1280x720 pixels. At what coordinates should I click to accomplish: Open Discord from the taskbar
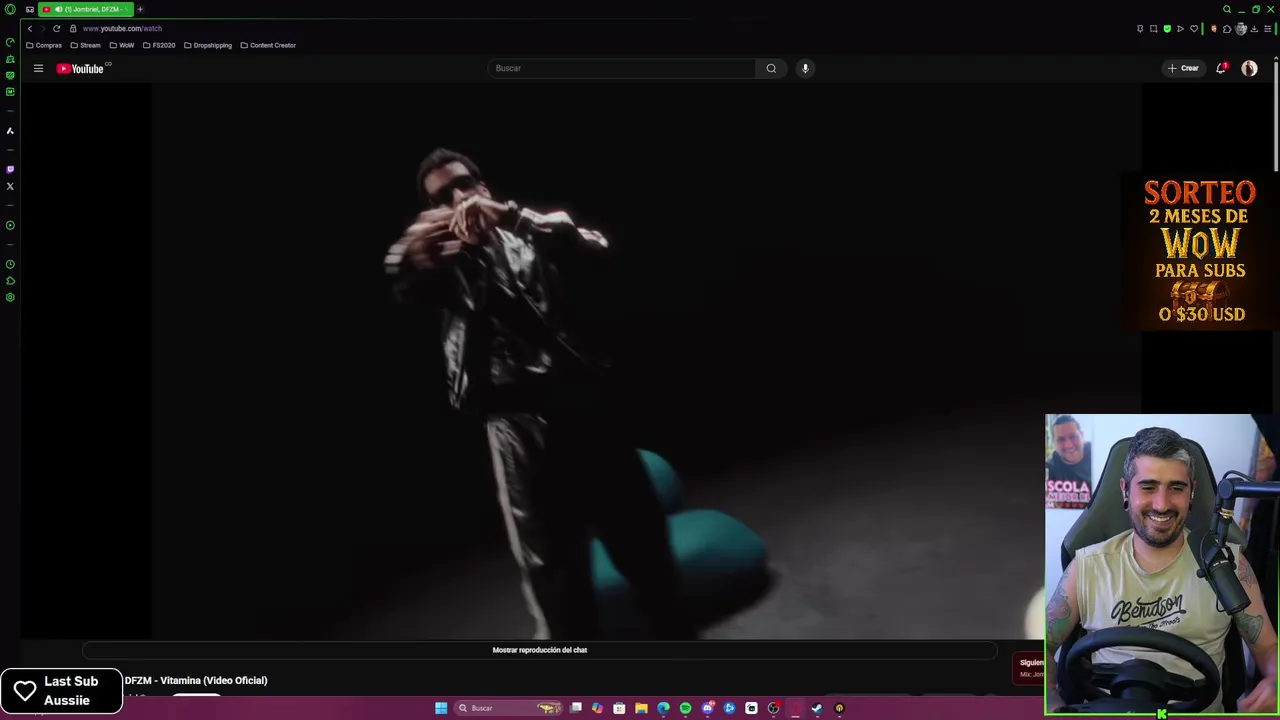708,708
